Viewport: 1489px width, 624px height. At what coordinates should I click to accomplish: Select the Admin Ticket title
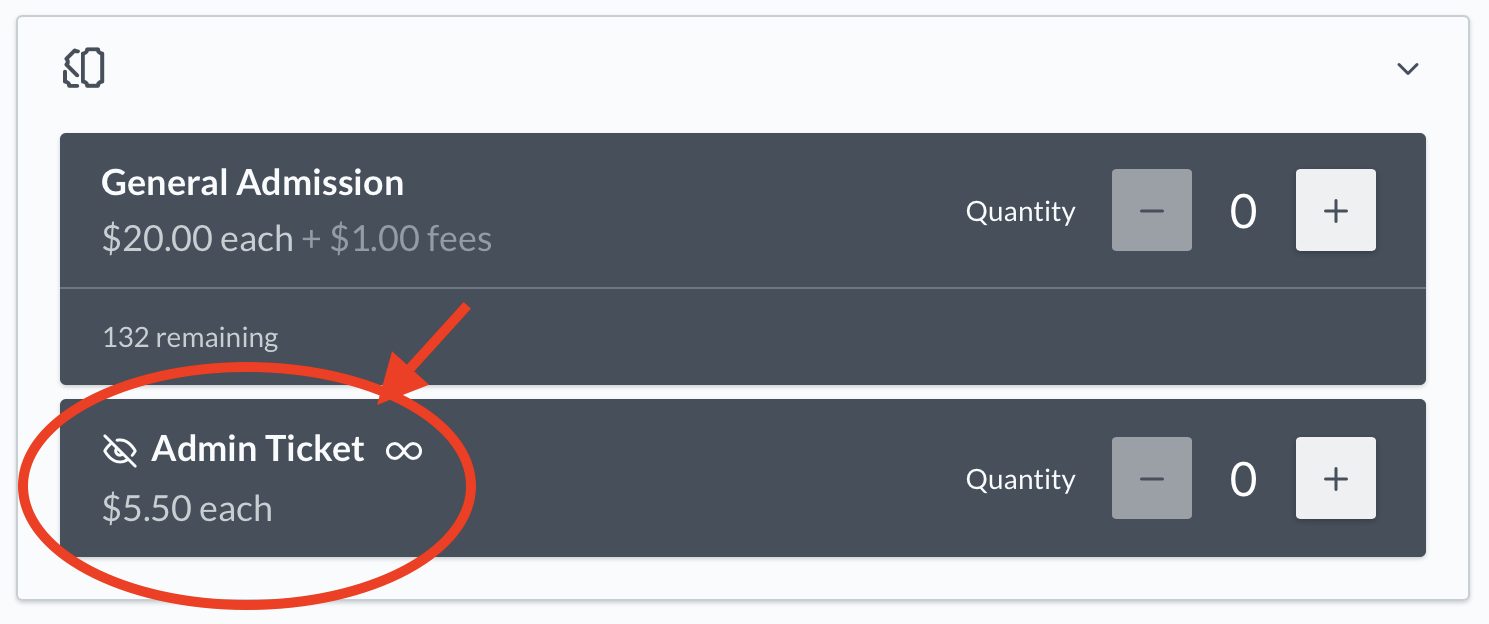coord(258,449)
